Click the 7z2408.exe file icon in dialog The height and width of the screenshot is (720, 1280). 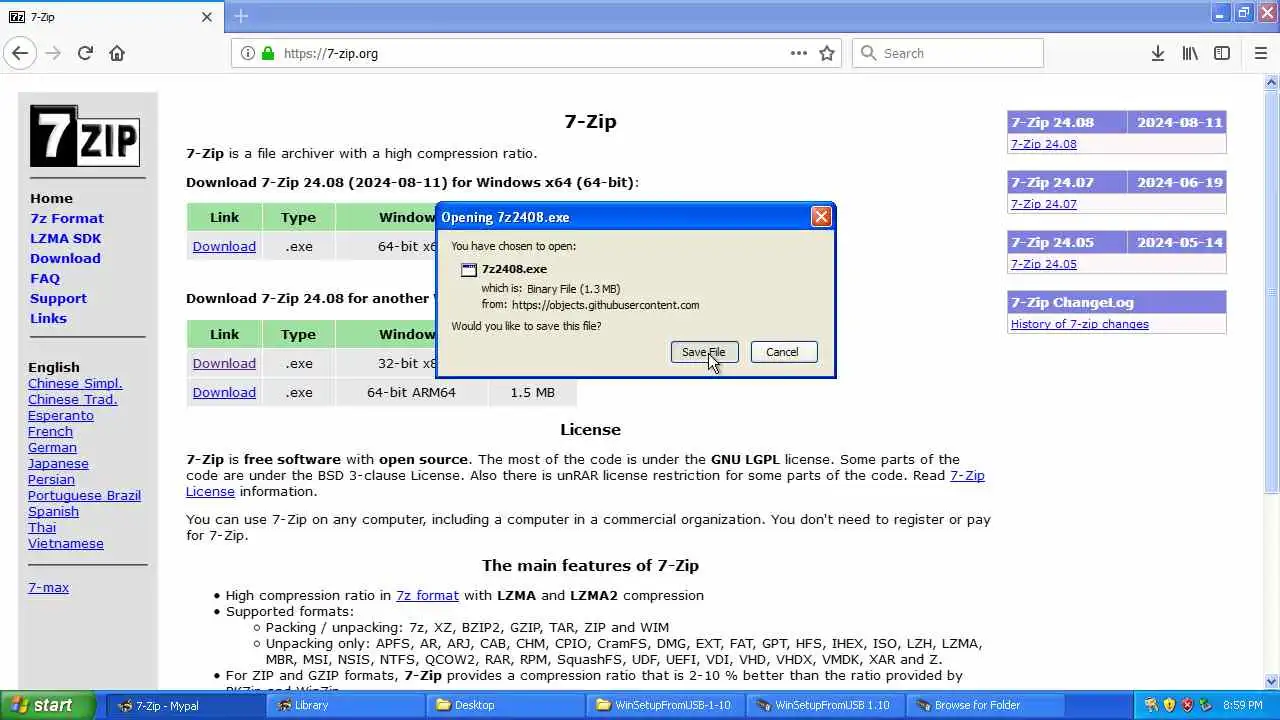[469, 269]
